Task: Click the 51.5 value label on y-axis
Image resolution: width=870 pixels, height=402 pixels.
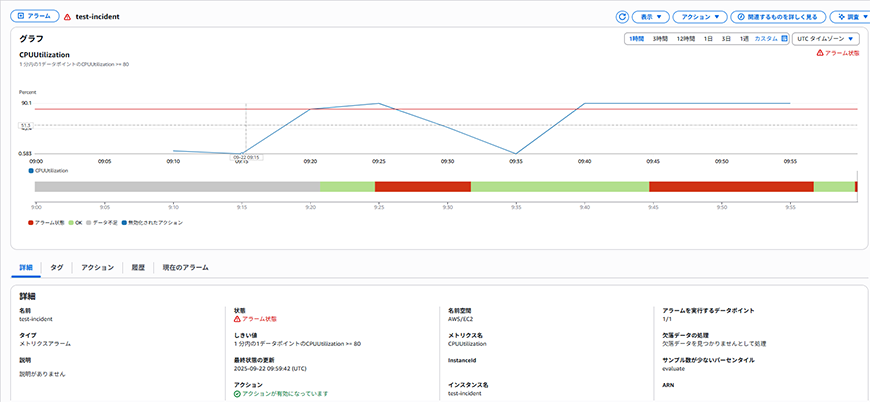Action: click(26, 125)
